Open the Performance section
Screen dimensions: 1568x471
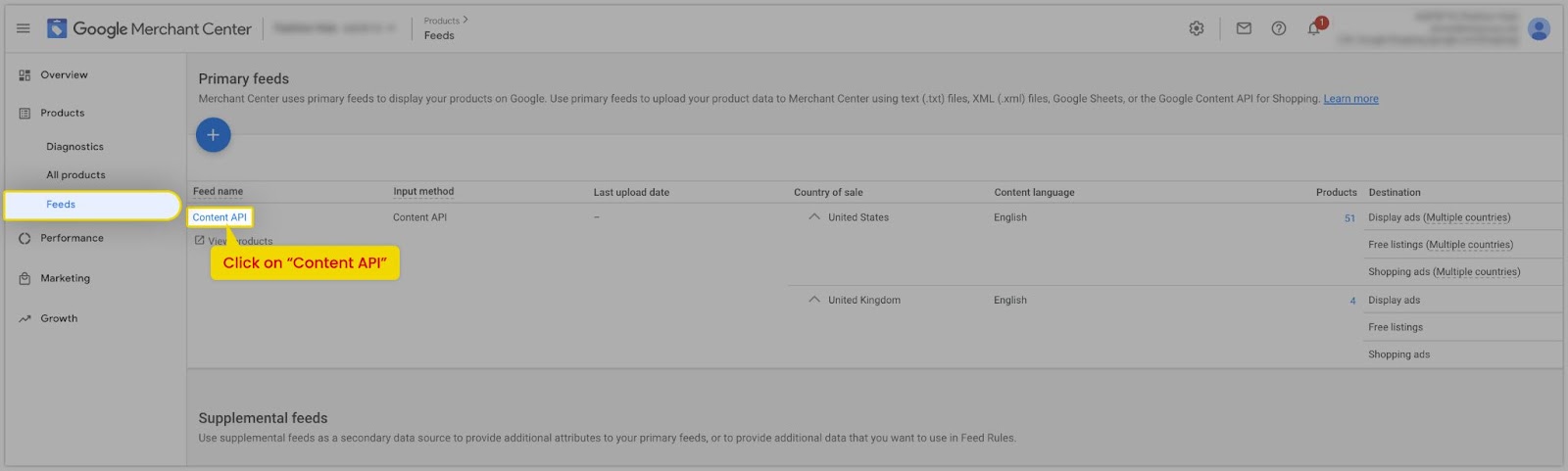pyautogui.click(x=72, y=238)
